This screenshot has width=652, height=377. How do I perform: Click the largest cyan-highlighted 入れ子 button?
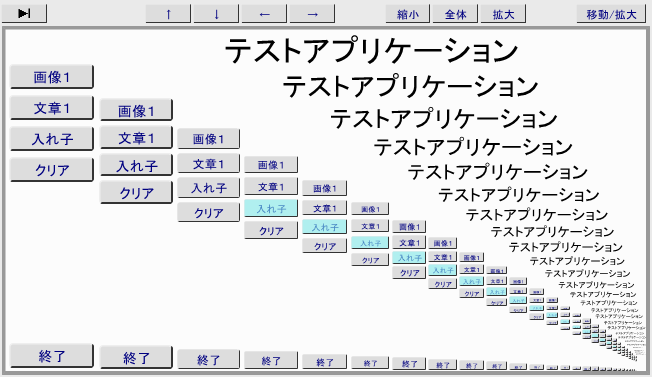click(x=271, y=208)
